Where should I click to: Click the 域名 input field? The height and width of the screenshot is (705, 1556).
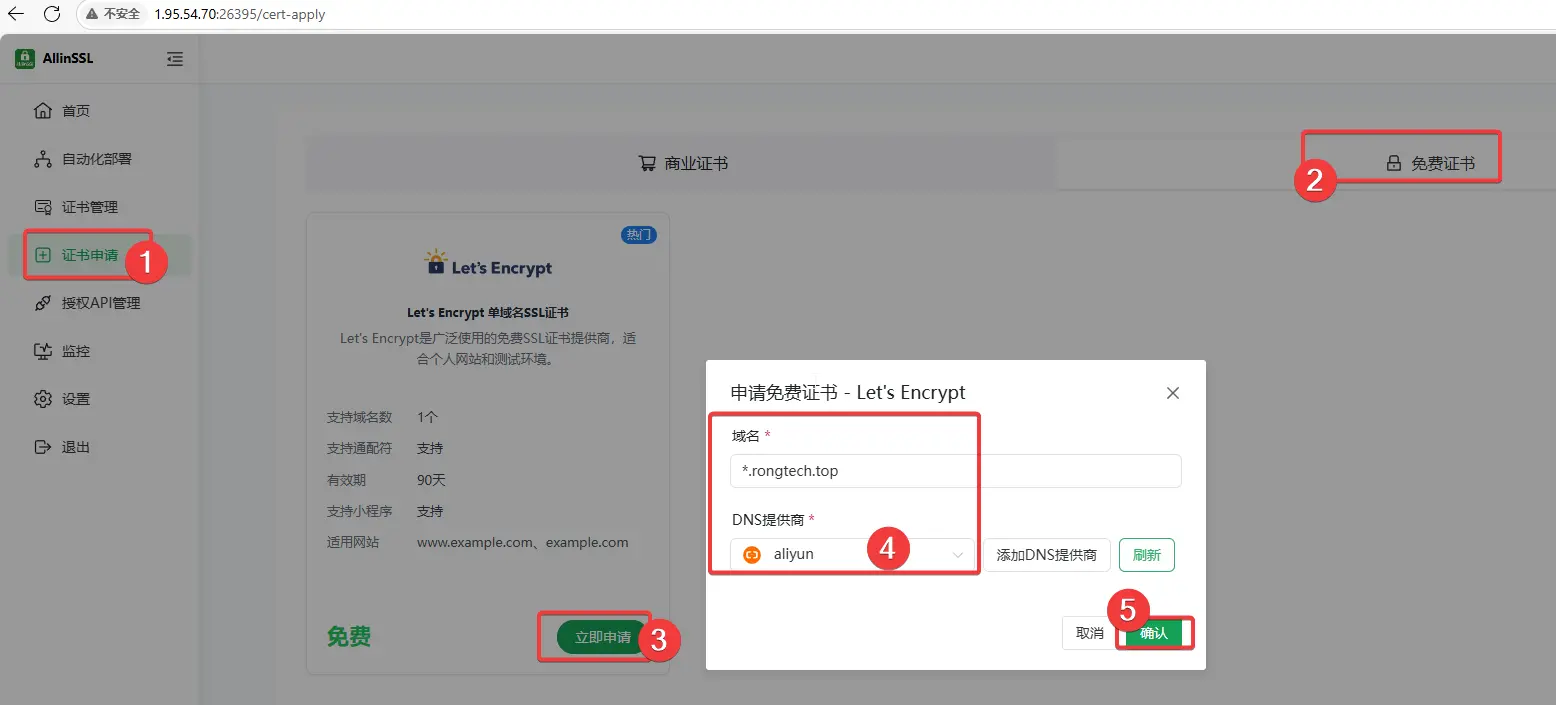955,471
